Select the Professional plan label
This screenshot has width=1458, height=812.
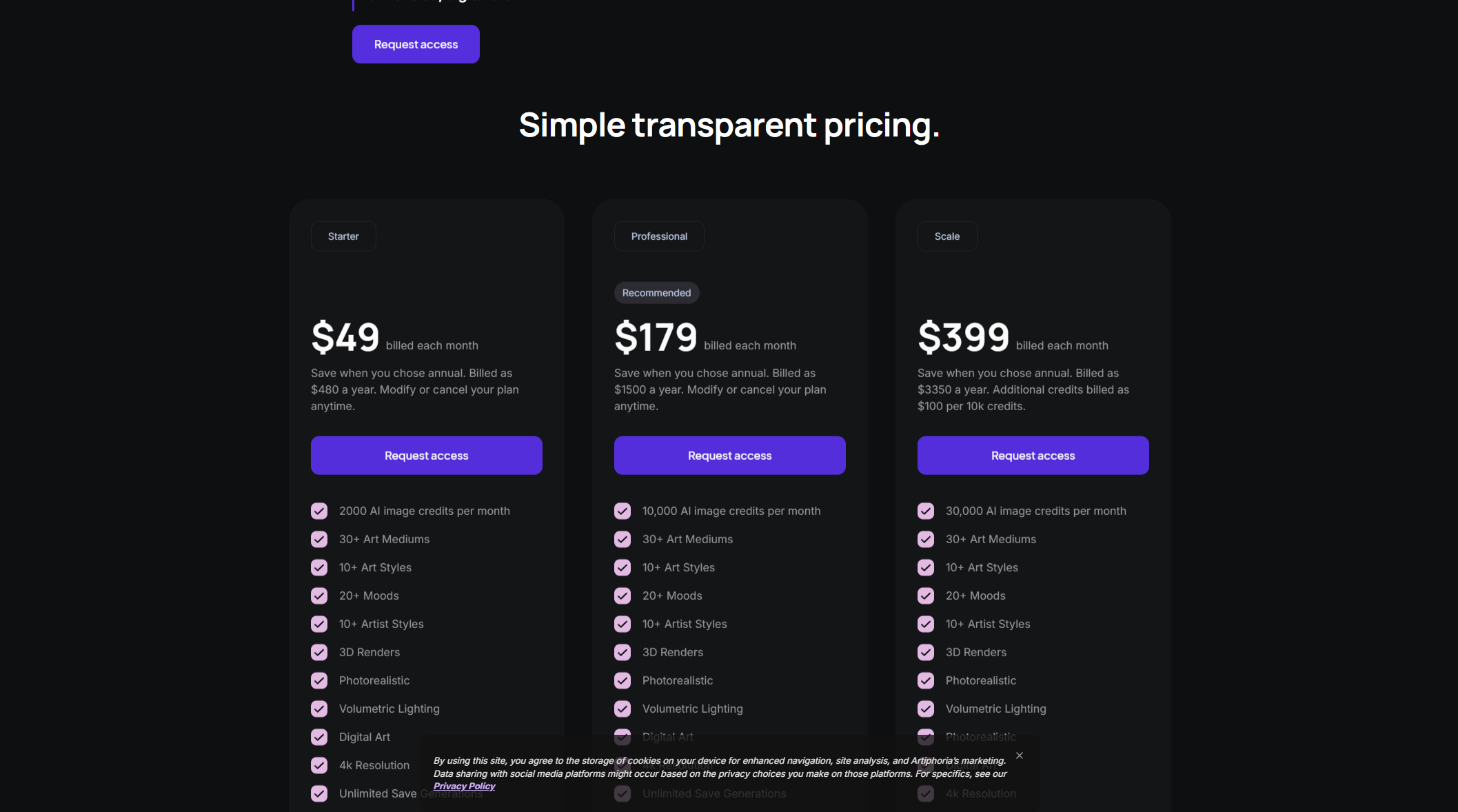point(659,236)
